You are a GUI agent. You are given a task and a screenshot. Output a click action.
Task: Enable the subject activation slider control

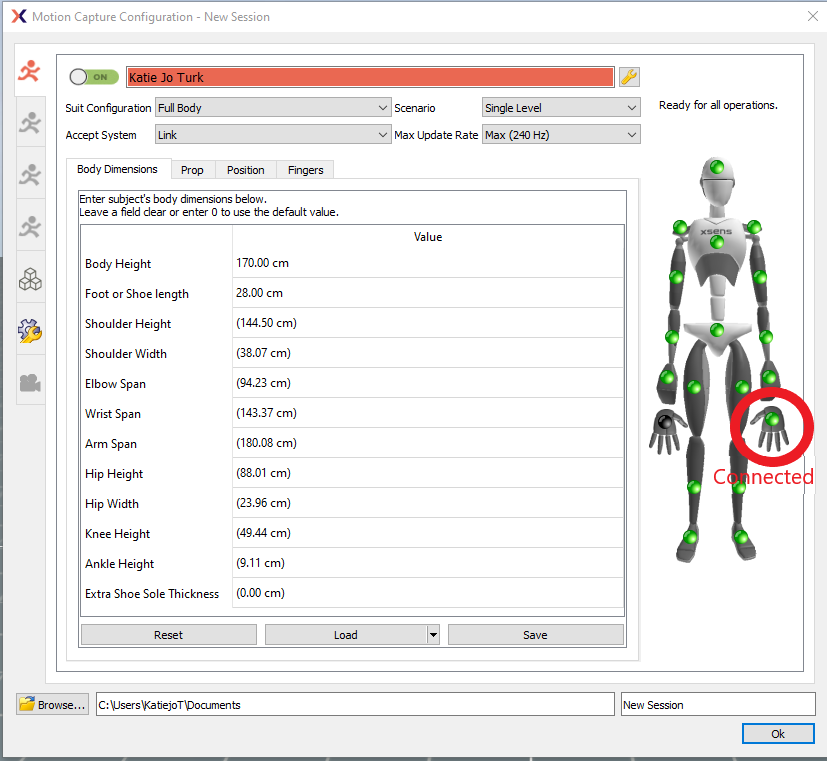[x=91, y=76]
